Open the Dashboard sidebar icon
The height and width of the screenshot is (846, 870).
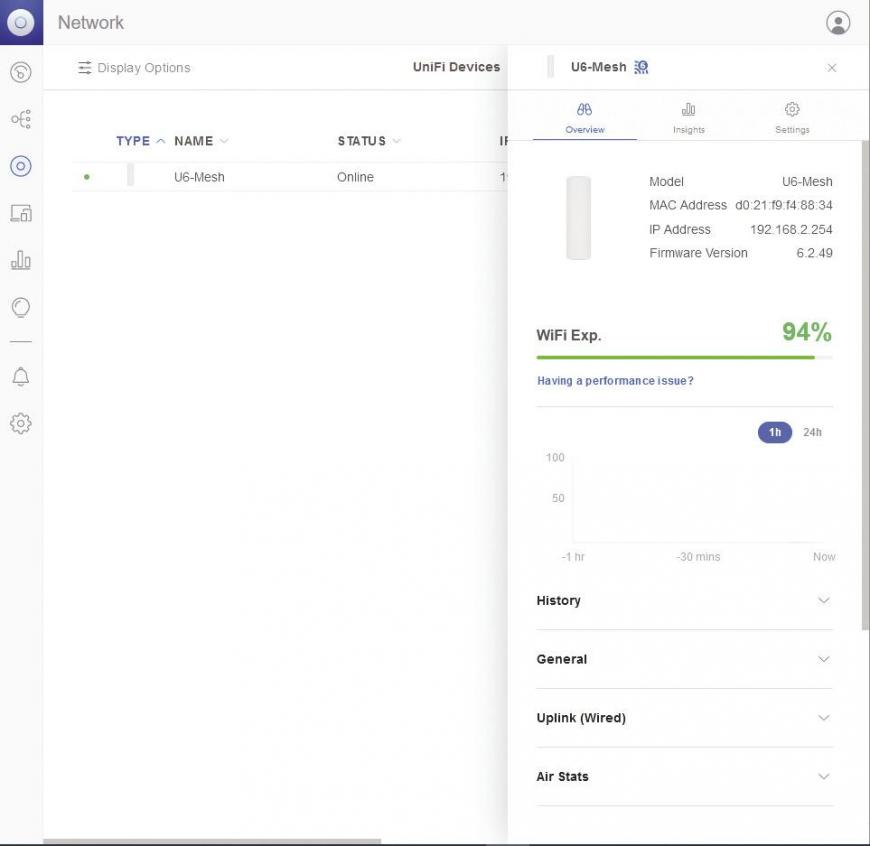[21, 72]
